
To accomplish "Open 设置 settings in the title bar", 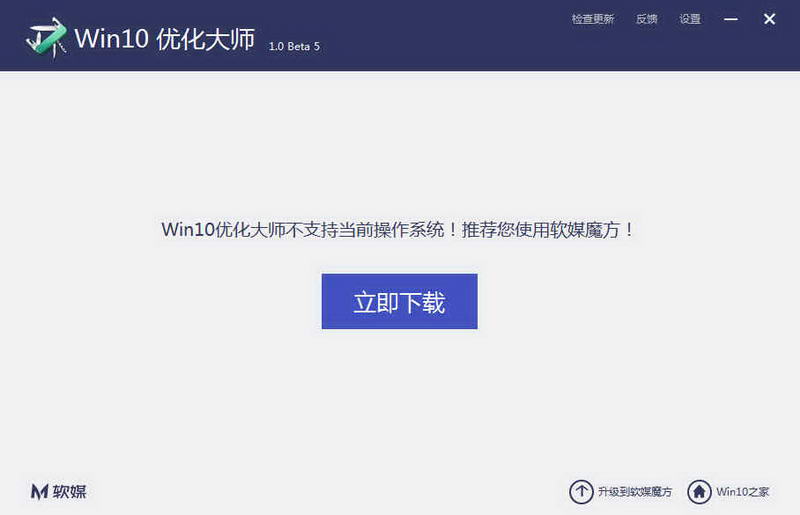I will pos(690,19).
